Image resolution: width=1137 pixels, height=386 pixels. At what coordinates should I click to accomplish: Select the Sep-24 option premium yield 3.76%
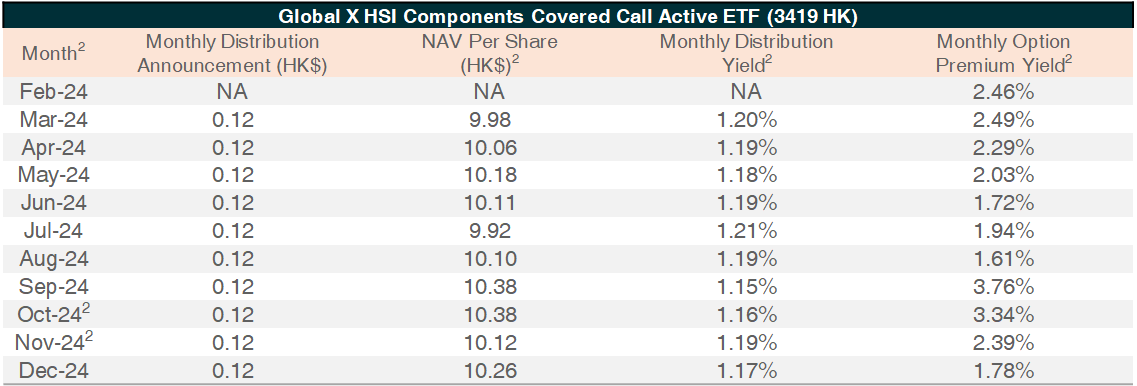click(1004, 287)
